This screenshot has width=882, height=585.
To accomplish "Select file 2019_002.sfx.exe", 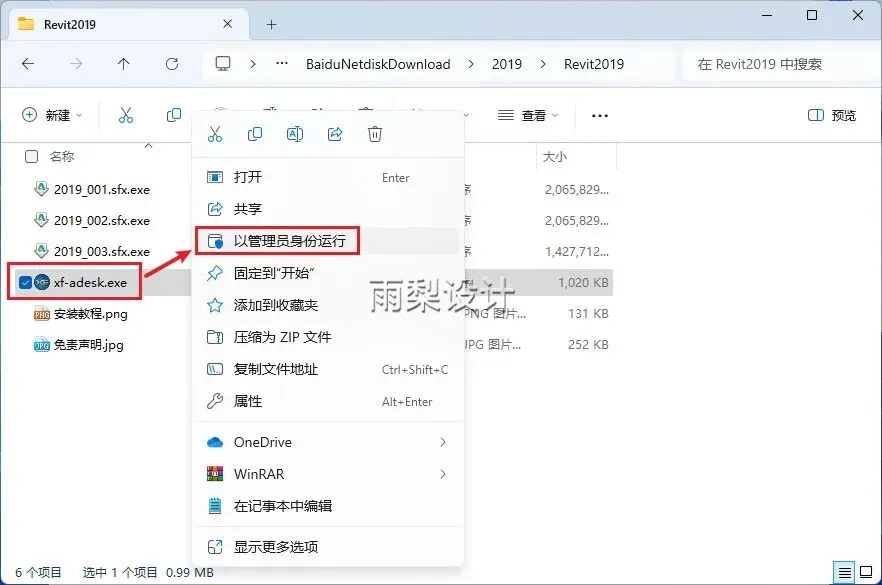I will click(x=102, y=220).
